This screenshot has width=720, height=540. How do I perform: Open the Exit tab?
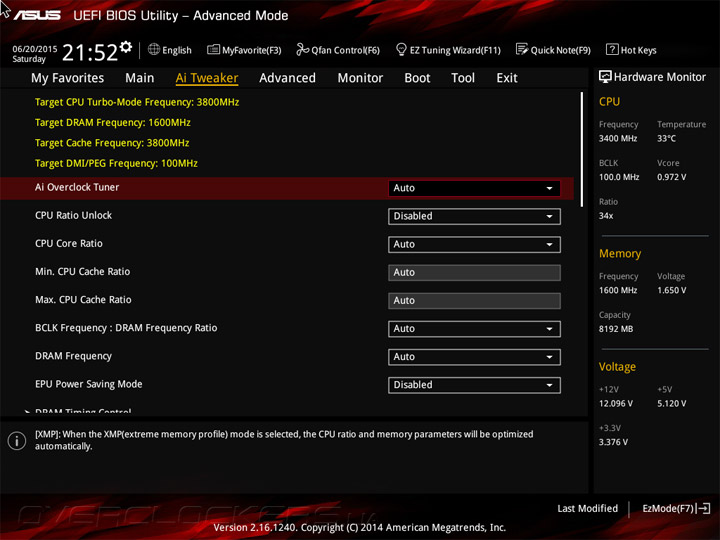click(x=507, y=78)
